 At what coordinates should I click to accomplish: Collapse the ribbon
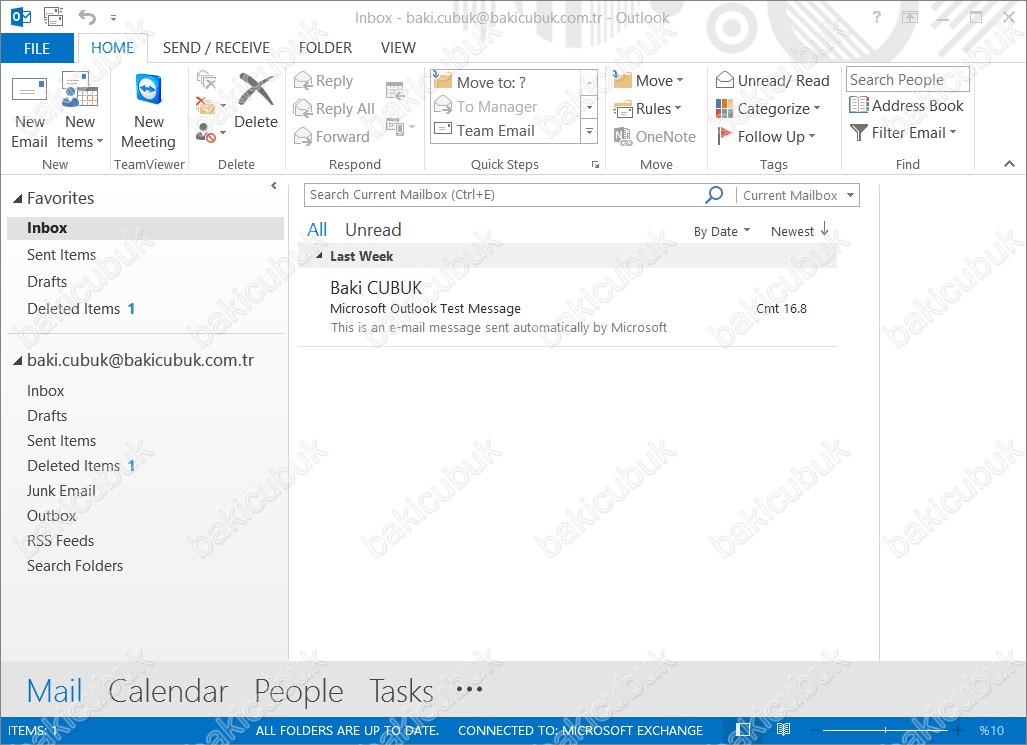point(1009,164)
